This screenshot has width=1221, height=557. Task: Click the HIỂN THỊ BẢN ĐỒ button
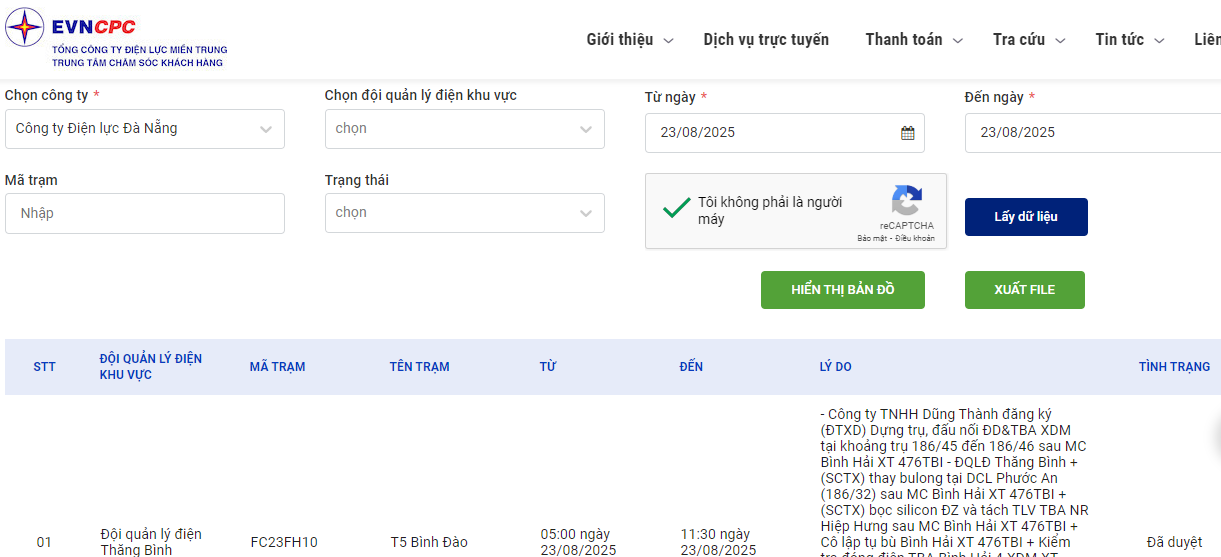(x=843, y=290)
